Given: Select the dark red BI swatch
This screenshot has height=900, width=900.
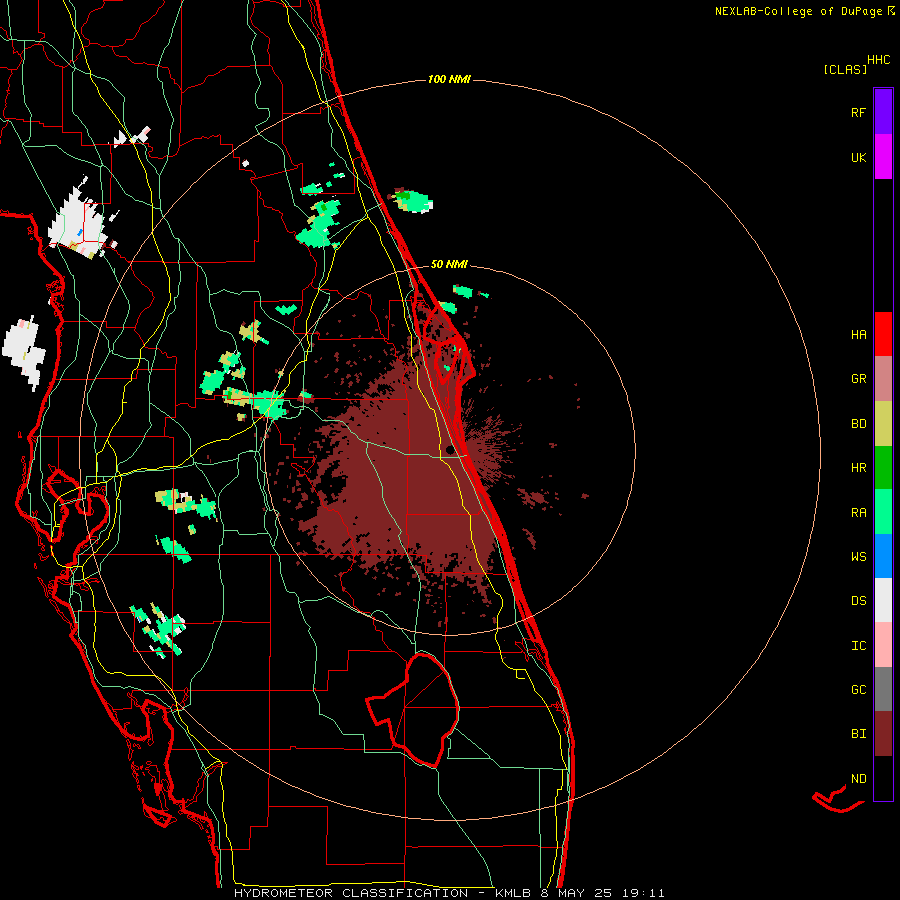Looking at the screenshot, I should 883,734.
